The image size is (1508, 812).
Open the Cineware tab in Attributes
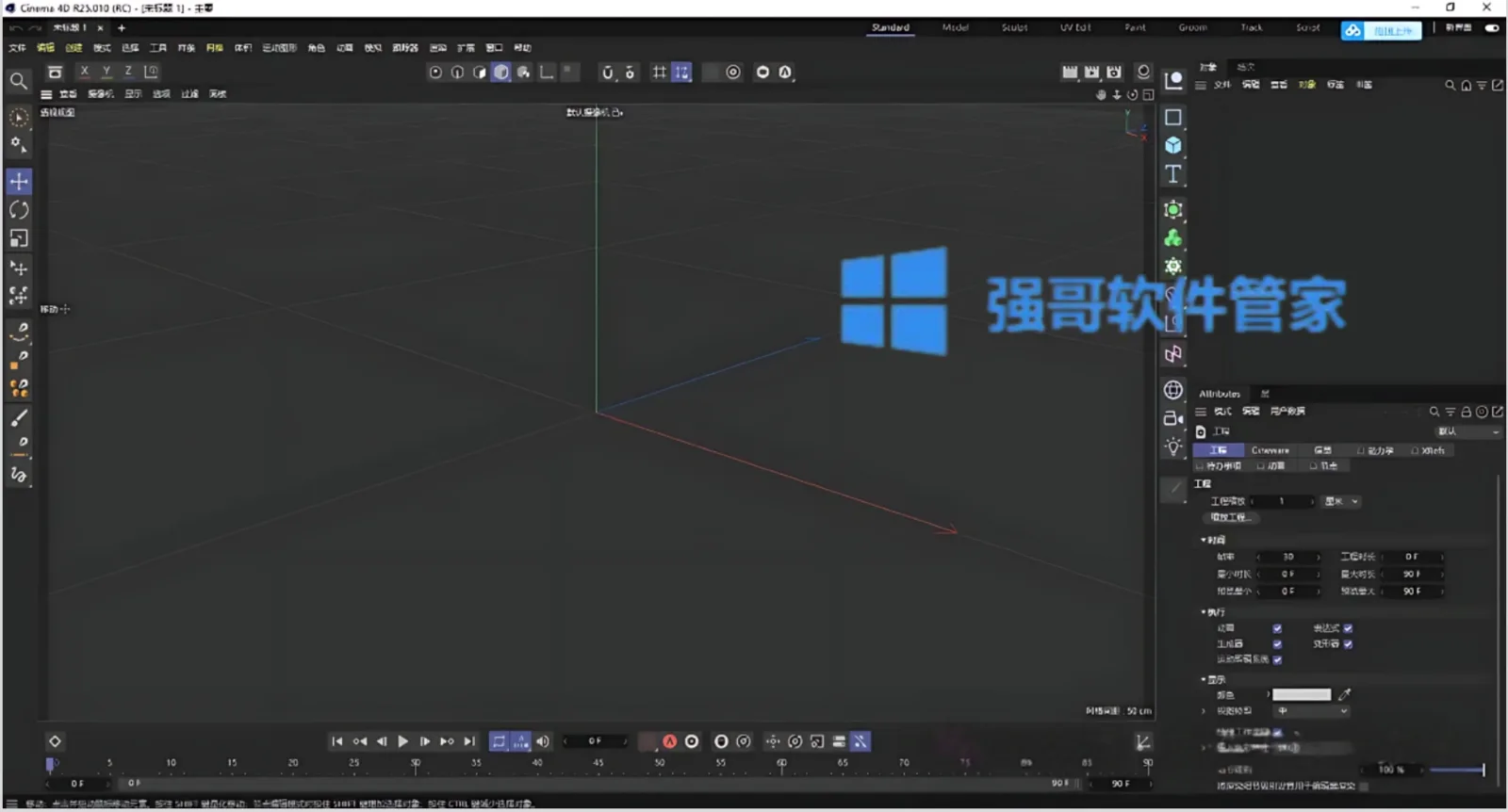click(x=1270, y=450)
